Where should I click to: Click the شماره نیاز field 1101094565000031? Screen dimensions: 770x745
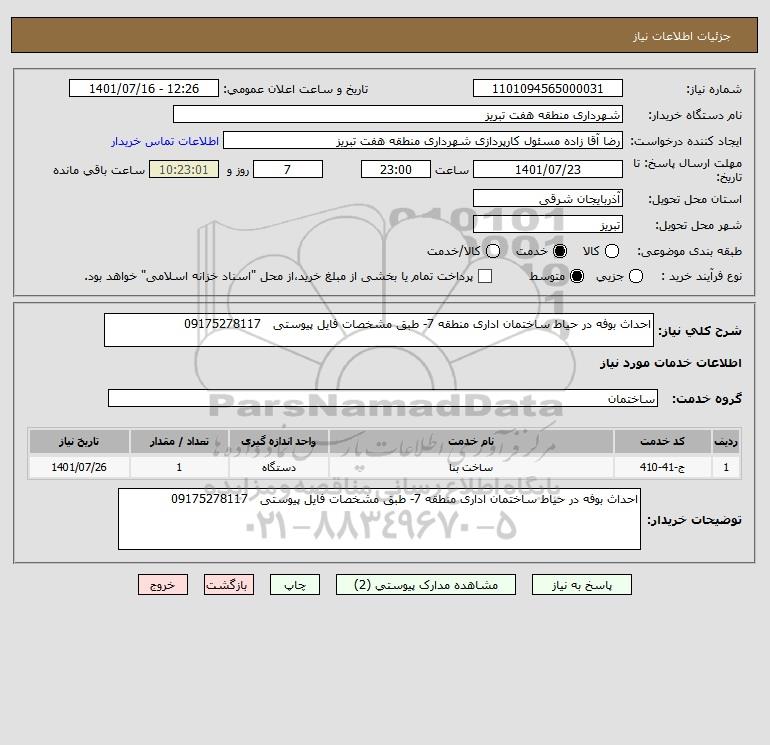(548, 89)
